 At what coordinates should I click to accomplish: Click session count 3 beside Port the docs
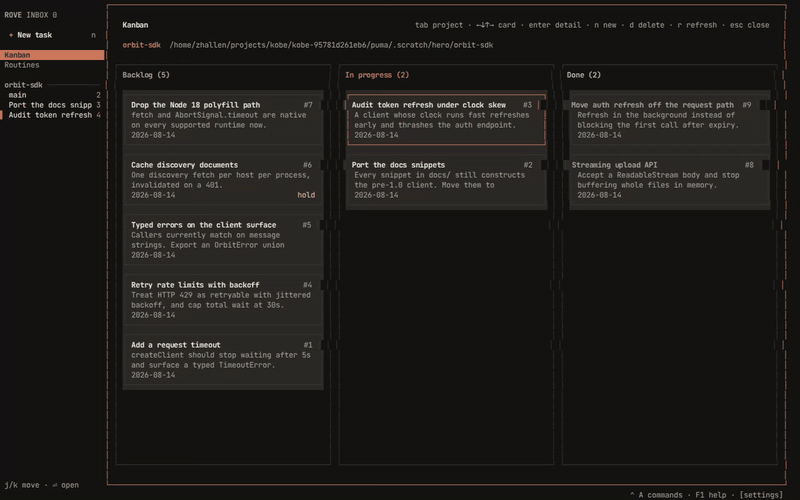click(98, 105)
